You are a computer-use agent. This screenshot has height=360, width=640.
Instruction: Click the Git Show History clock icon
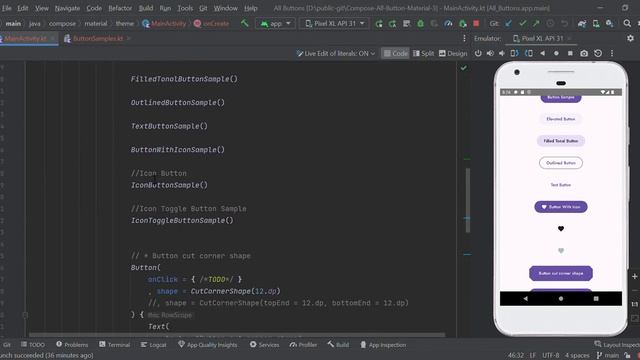coord(550,24)
